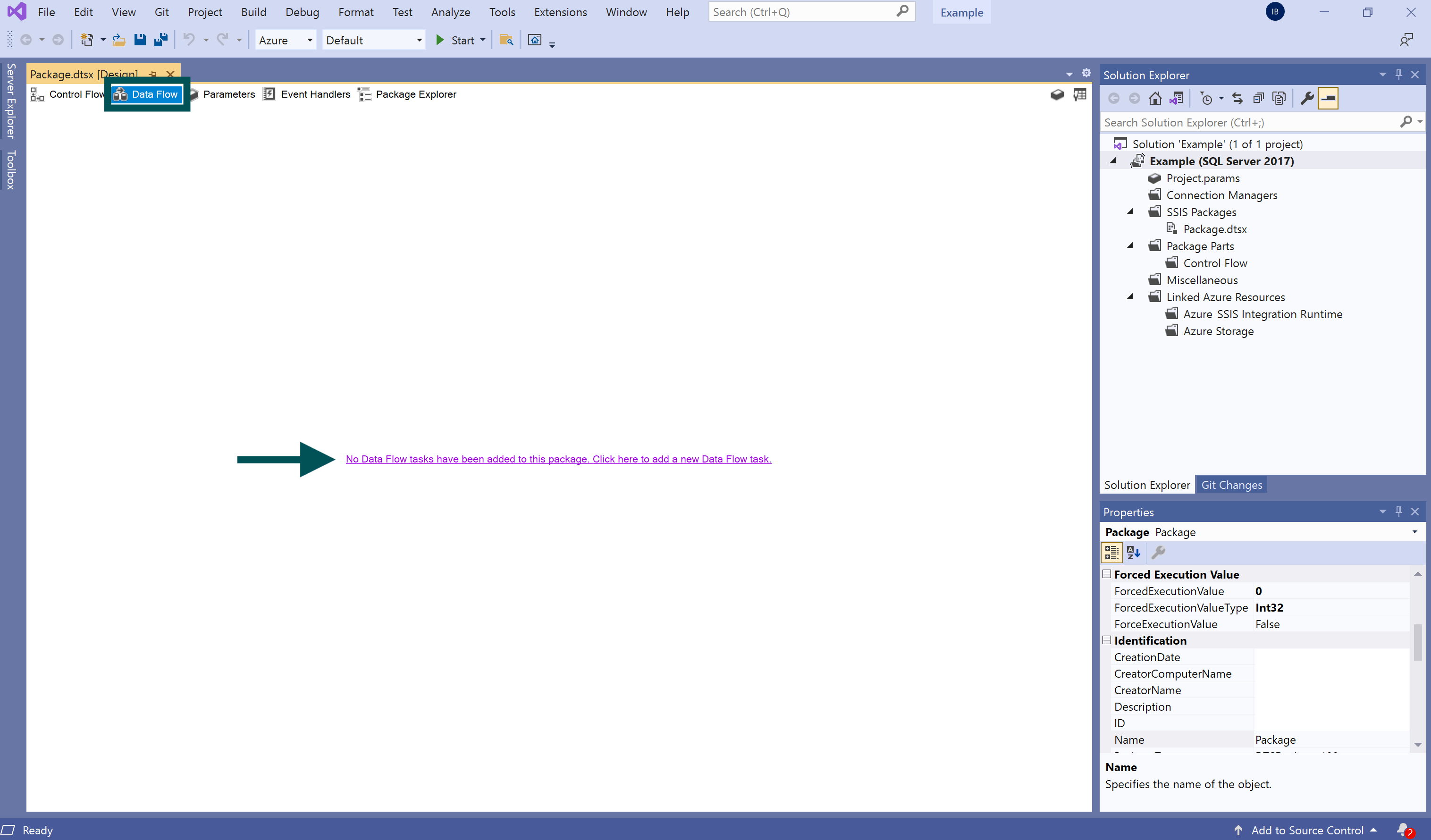Screen dimensions: 1431x840
Task: Open the SSIS Toolbox grid icon in designer
Action: point(1080,94)
